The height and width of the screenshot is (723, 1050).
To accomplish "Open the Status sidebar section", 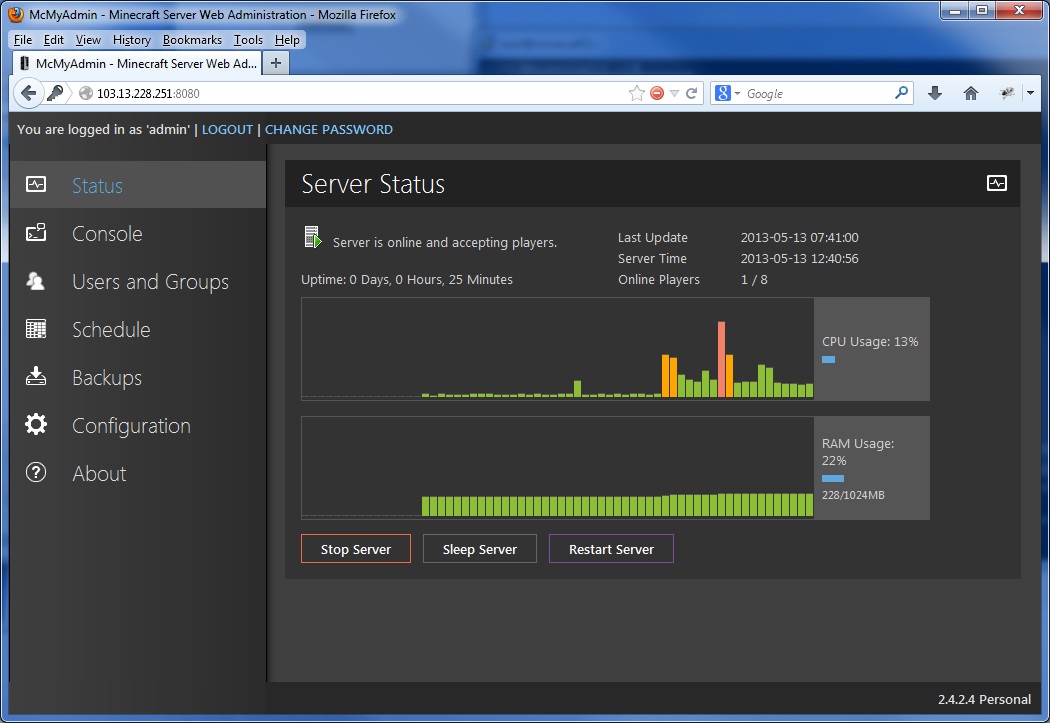I will coord(138,185).
